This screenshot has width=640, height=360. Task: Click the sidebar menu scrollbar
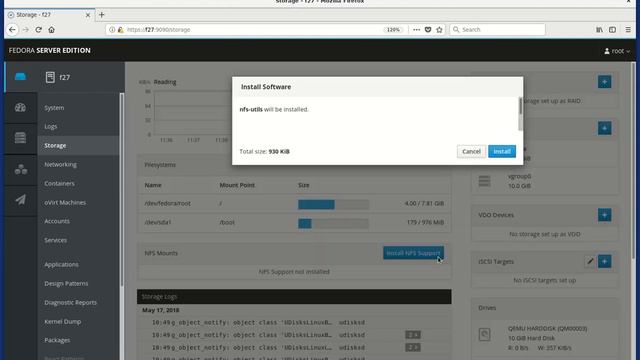tap(122, 189)
